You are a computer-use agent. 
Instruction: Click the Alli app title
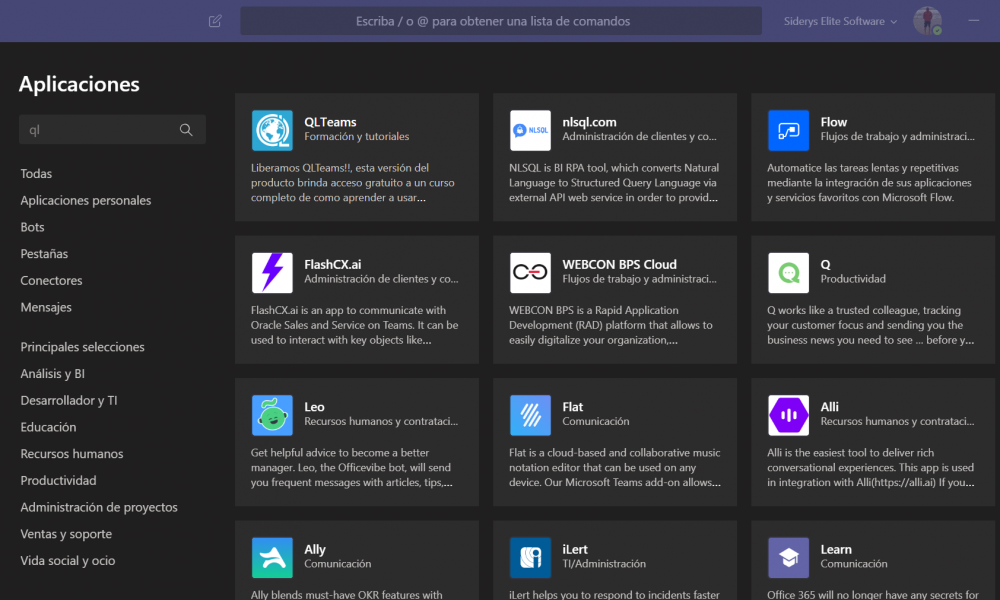(829, 407)
